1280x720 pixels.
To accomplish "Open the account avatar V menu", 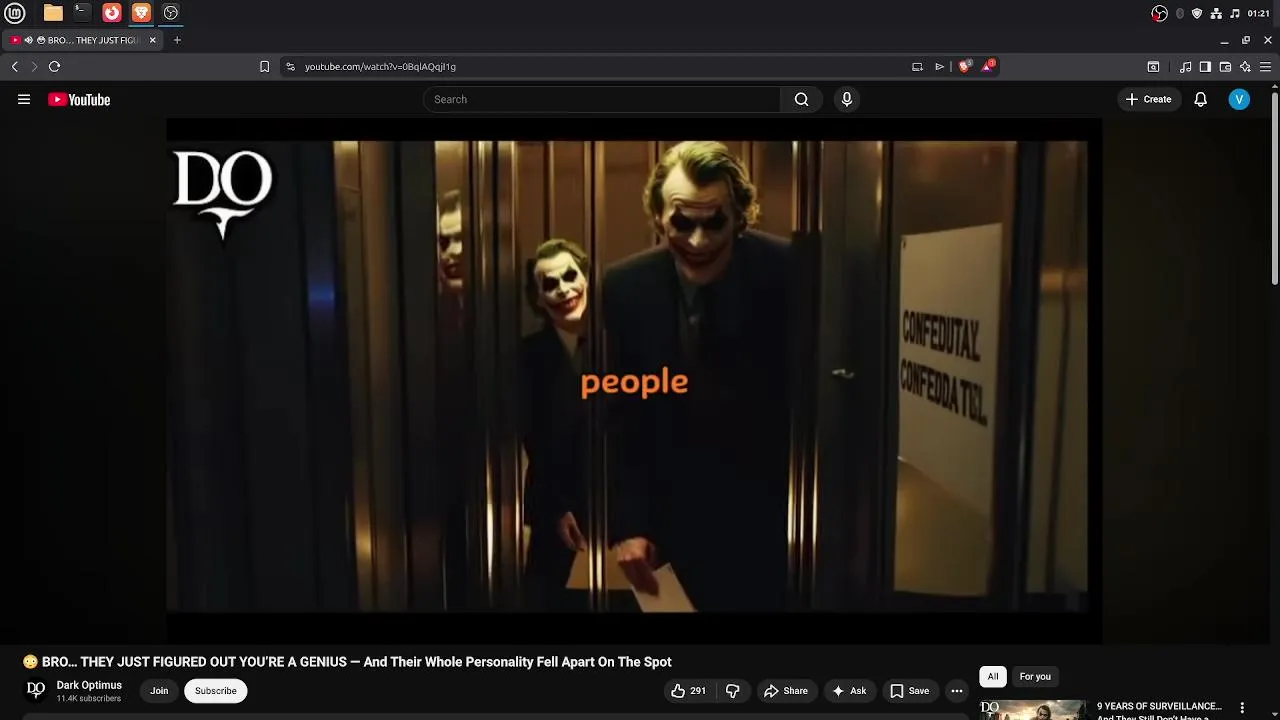I will click(x=1239, y=99).
